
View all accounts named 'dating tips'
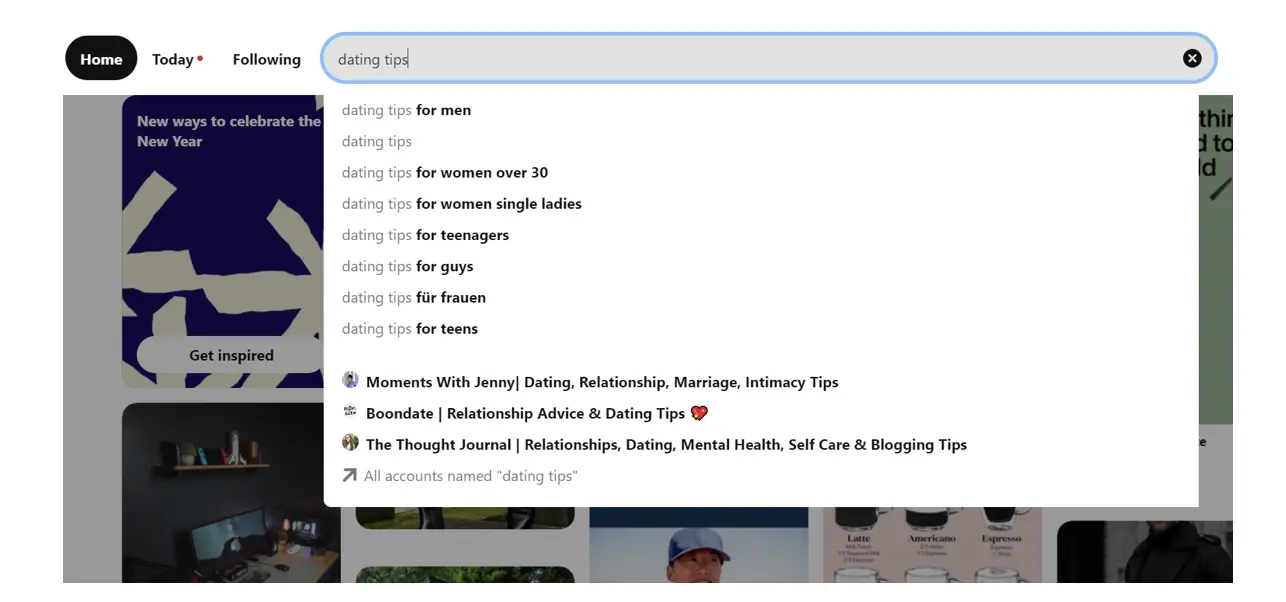[470, 475]
